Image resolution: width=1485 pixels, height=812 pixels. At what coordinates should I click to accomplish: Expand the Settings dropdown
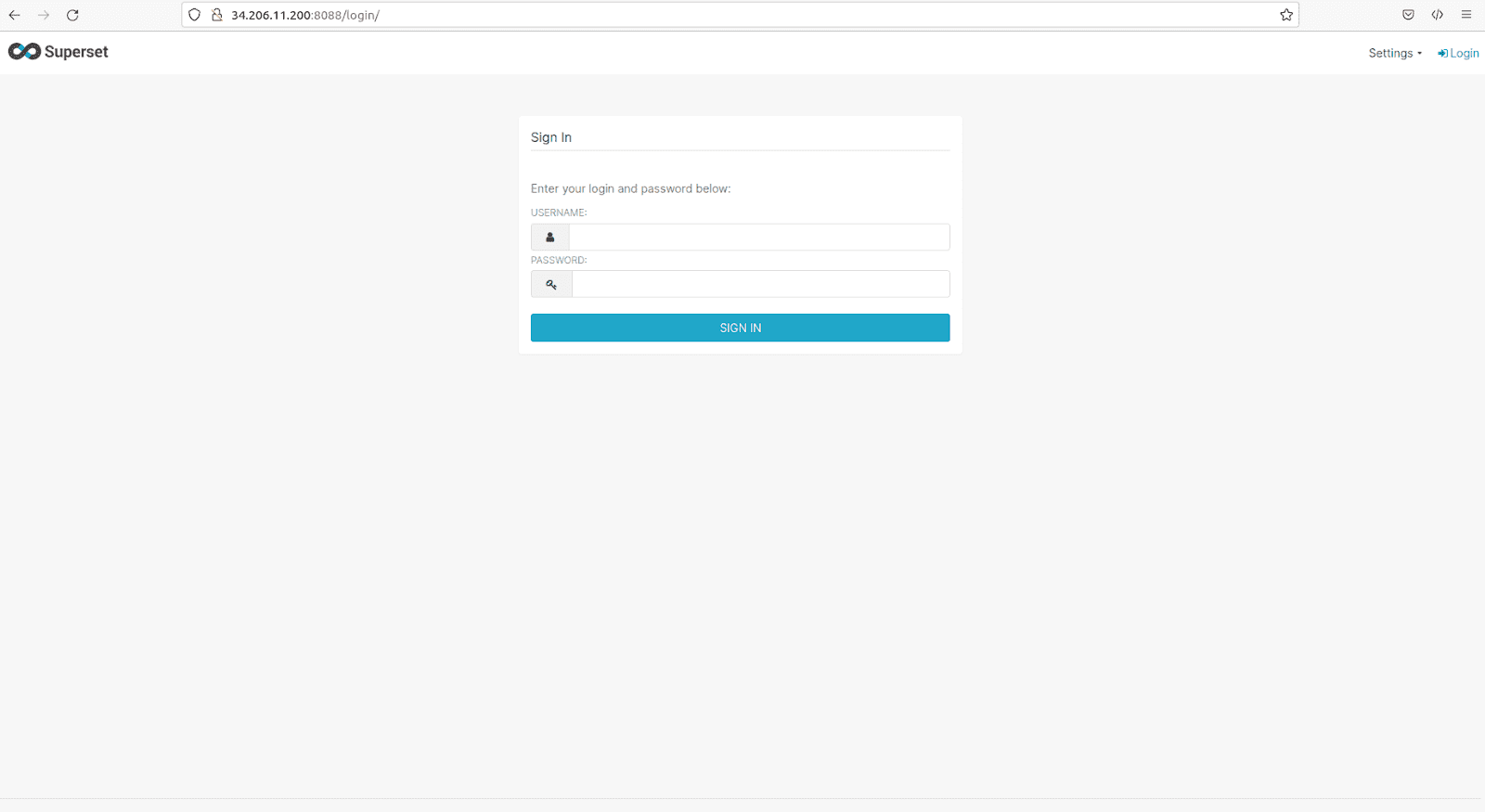pos(1395,53)
